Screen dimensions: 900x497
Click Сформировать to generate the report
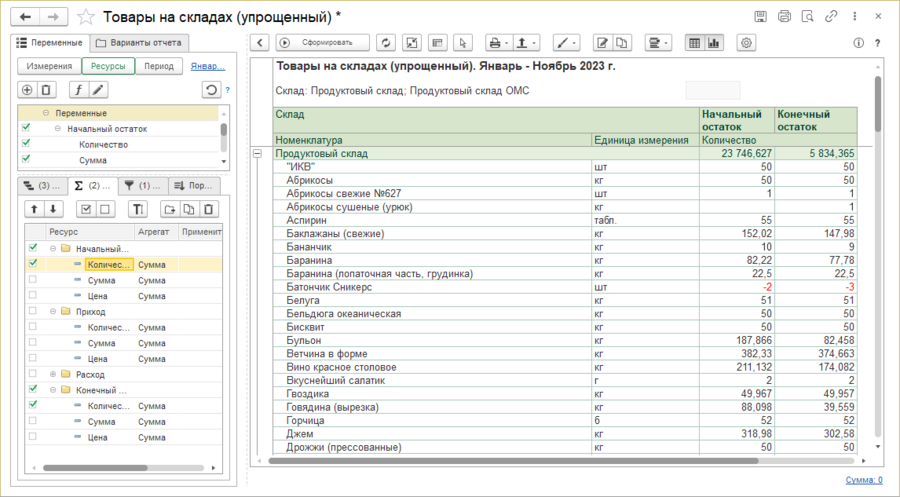323,42
